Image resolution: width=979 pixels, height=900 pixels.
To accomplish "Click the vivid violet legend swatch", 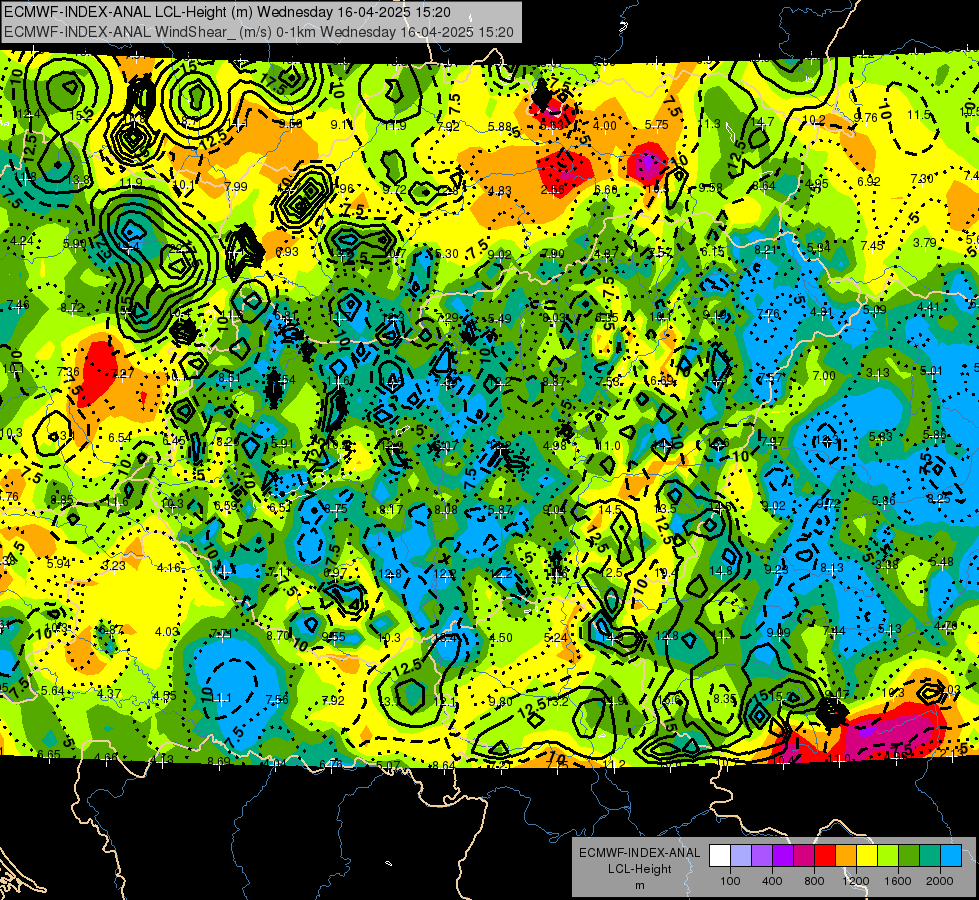I will (x=783, y=856).
